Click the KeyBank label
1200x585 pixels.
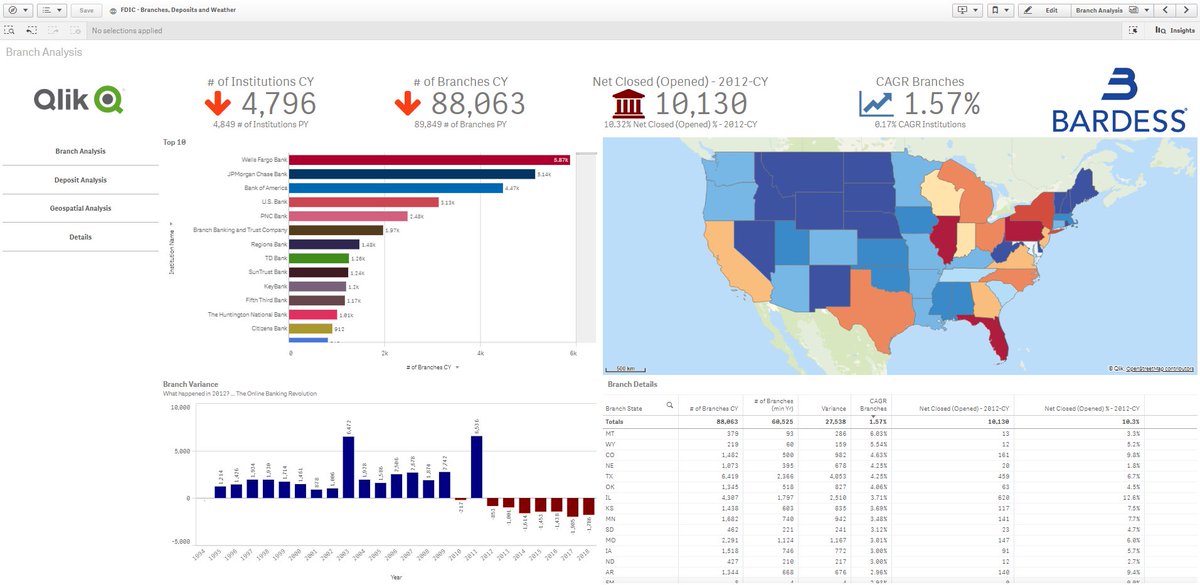click(275, 286)
